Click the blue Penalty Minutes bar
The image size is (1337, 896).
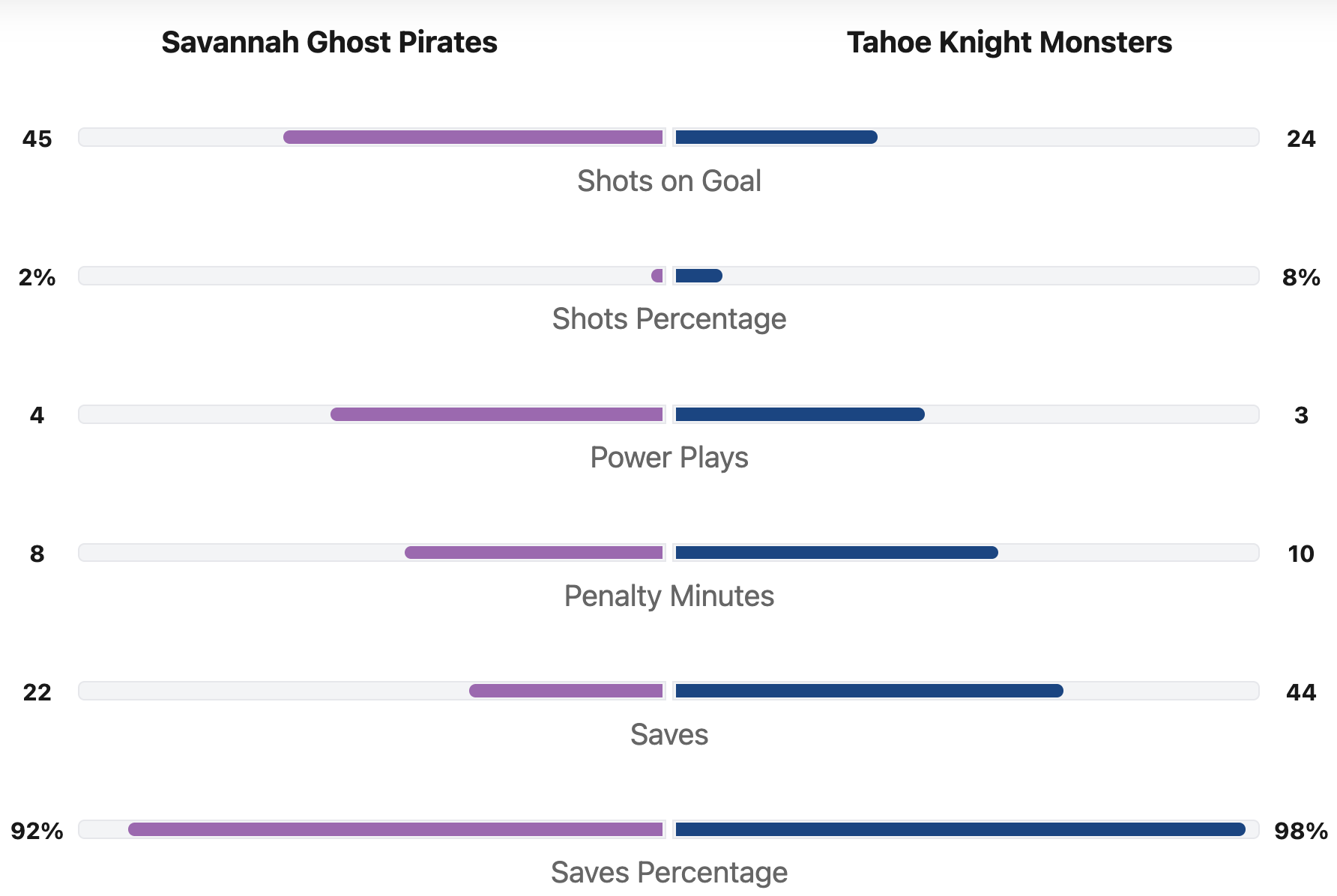pyautogui.click(x=836, y=553)
